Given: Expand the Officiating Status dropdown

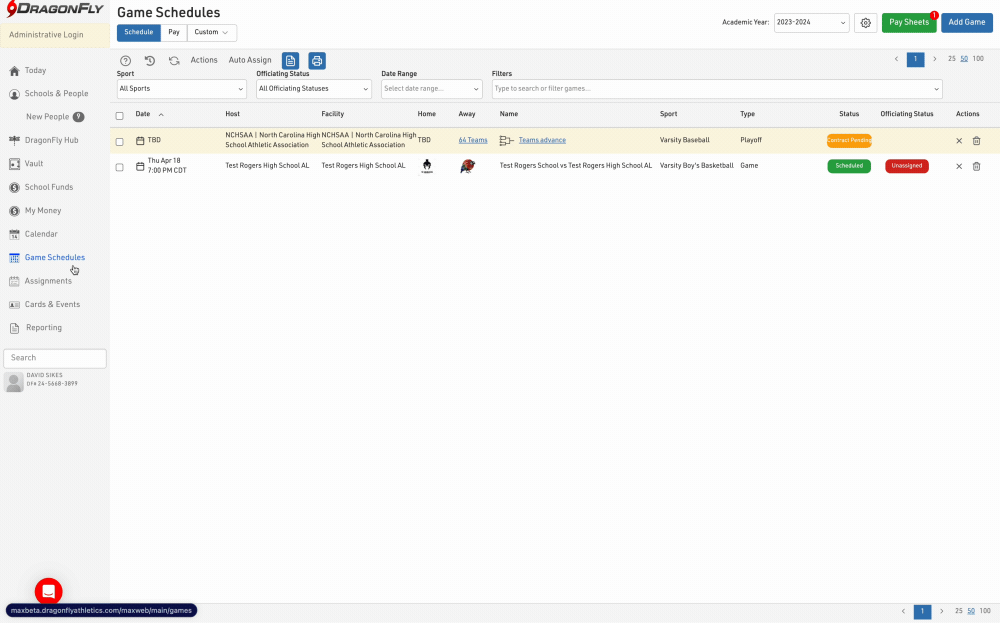Looking at the screenshot, I should [x=313, y=89].
